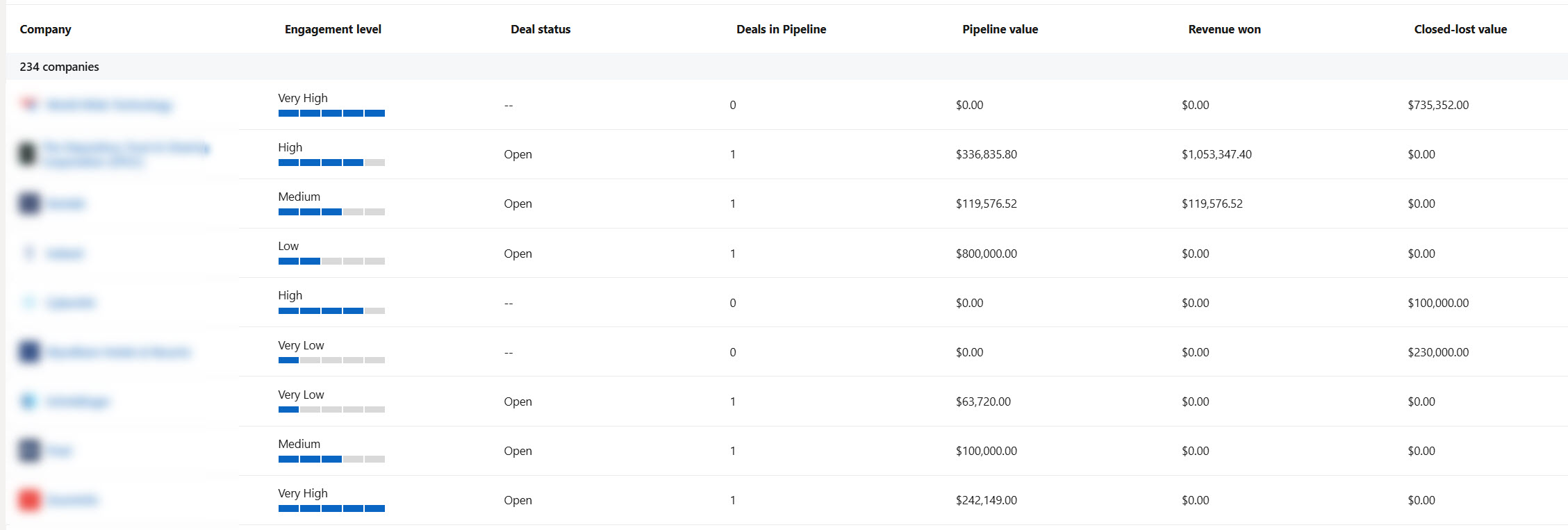Click the Deals in Pipeline column header
The image size is (1568, 530).
(x=781, y=29)
